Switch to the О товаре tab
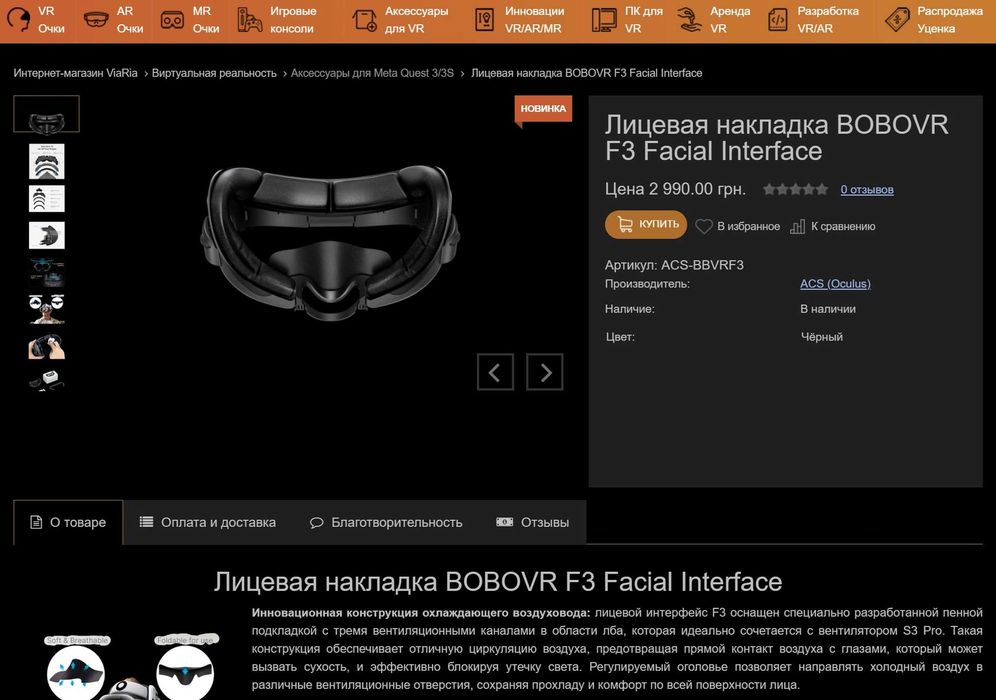 [x=68, y=522]
